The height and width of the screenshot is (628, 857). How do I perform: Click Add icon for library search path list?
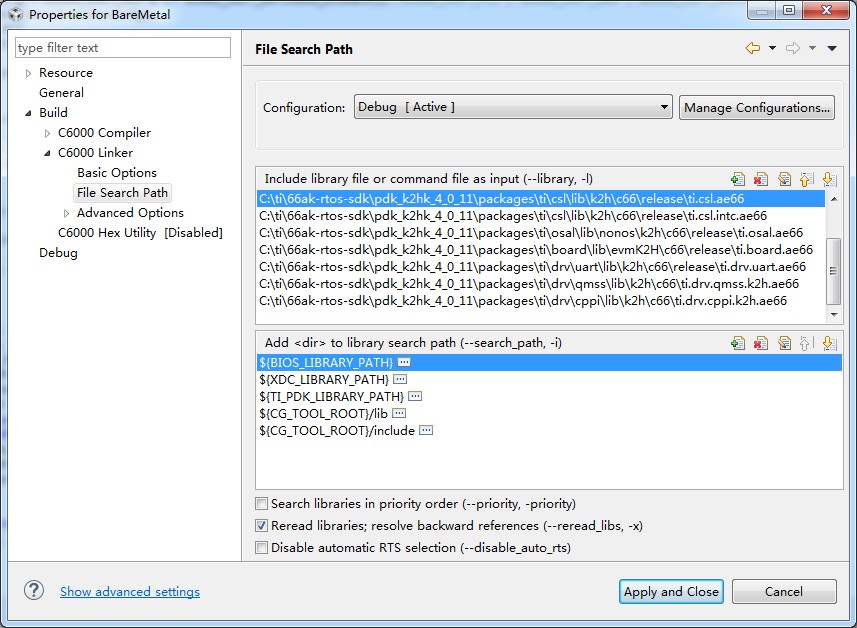pos(738,343)
